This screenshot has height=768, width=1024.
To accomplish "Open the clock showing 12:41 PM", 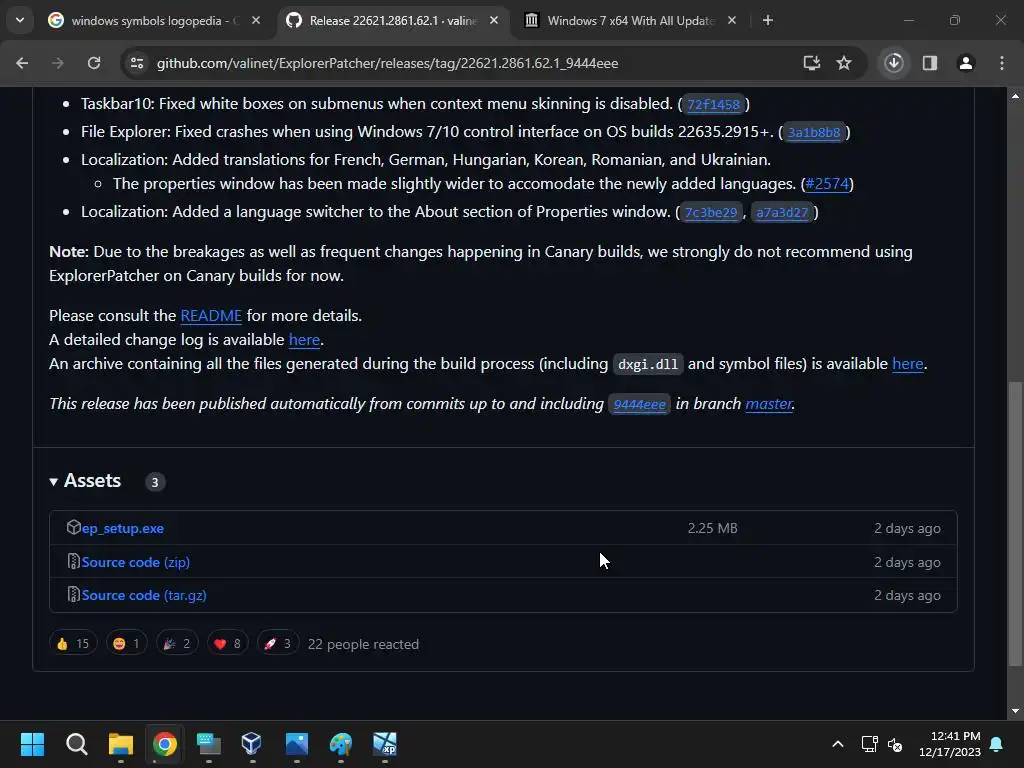I will coord(950,744).
